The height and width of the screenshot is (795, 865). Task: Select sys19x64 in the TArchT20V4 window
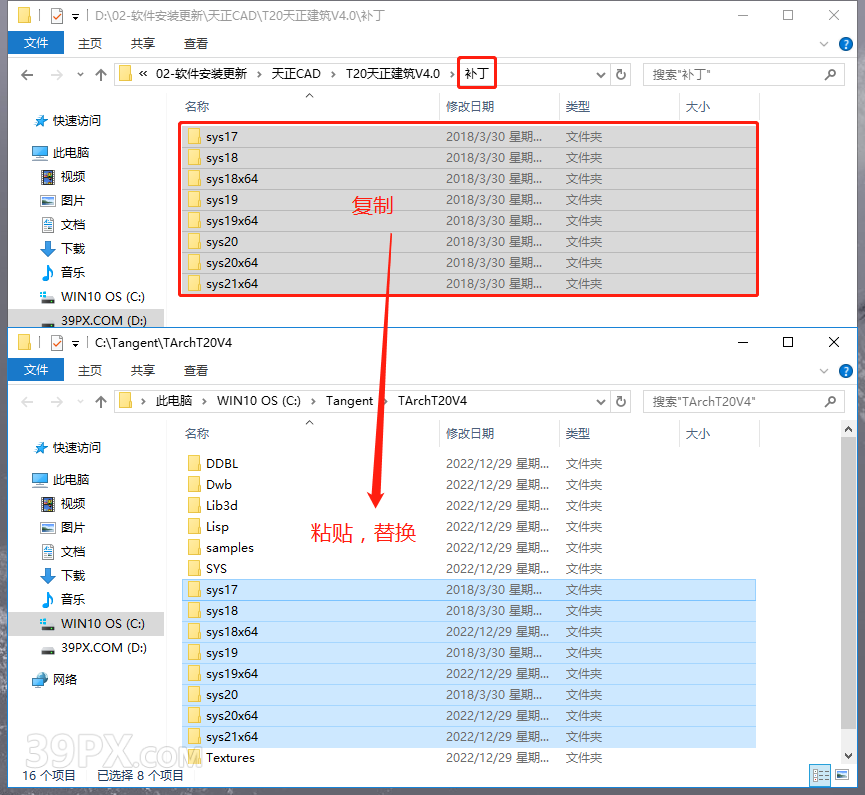click(469, 674)
